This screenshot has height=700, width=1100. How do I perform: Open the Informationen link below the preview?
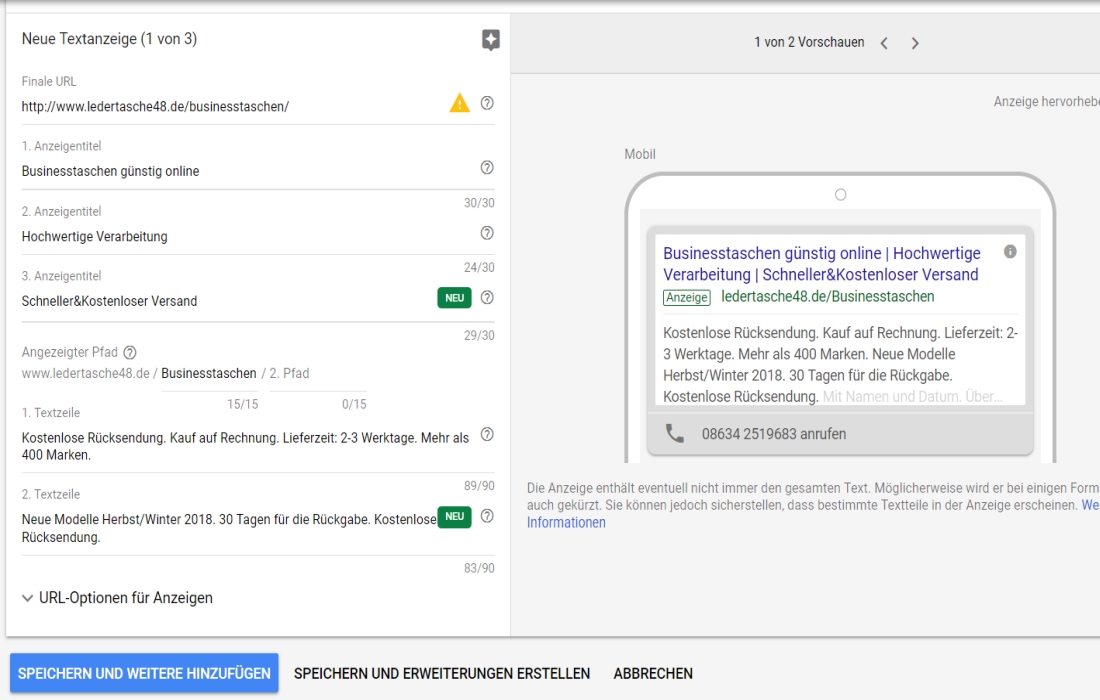coord(566,523)
